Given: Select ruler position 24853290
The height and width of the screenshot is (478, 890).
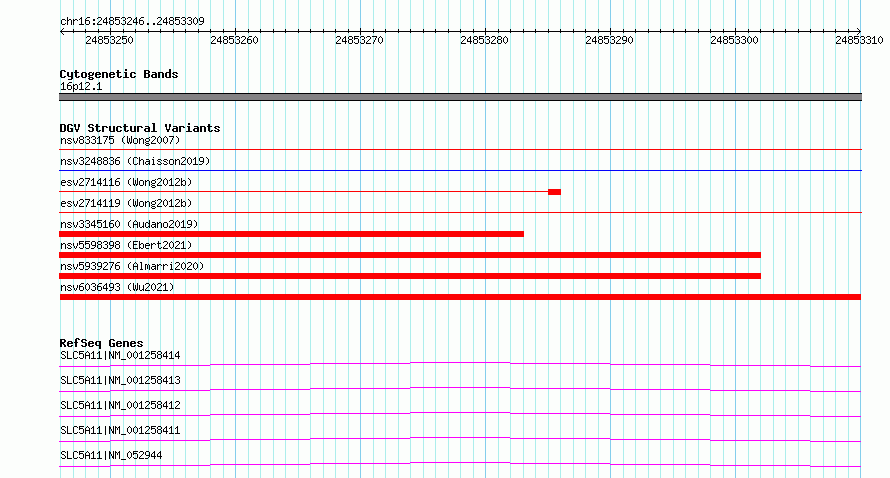Looking at the screenshot, I should click(609, 40).
